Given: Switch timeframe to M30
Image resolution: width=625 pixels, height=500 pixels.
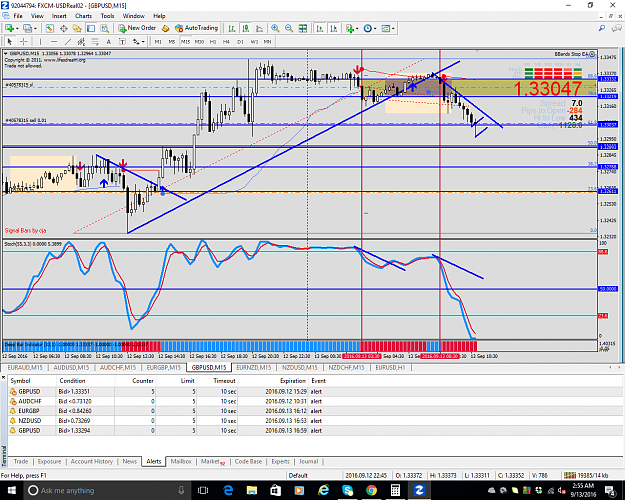Looking at the screenshot, I should pos(199,41).
